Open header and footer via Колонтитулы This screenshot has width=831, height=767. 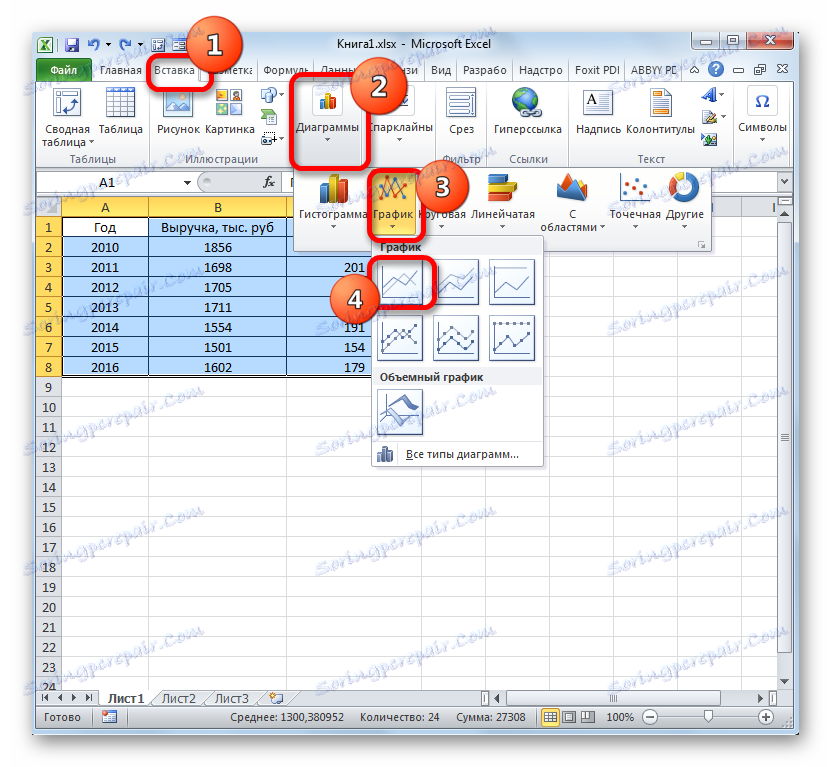click(660, 111)
